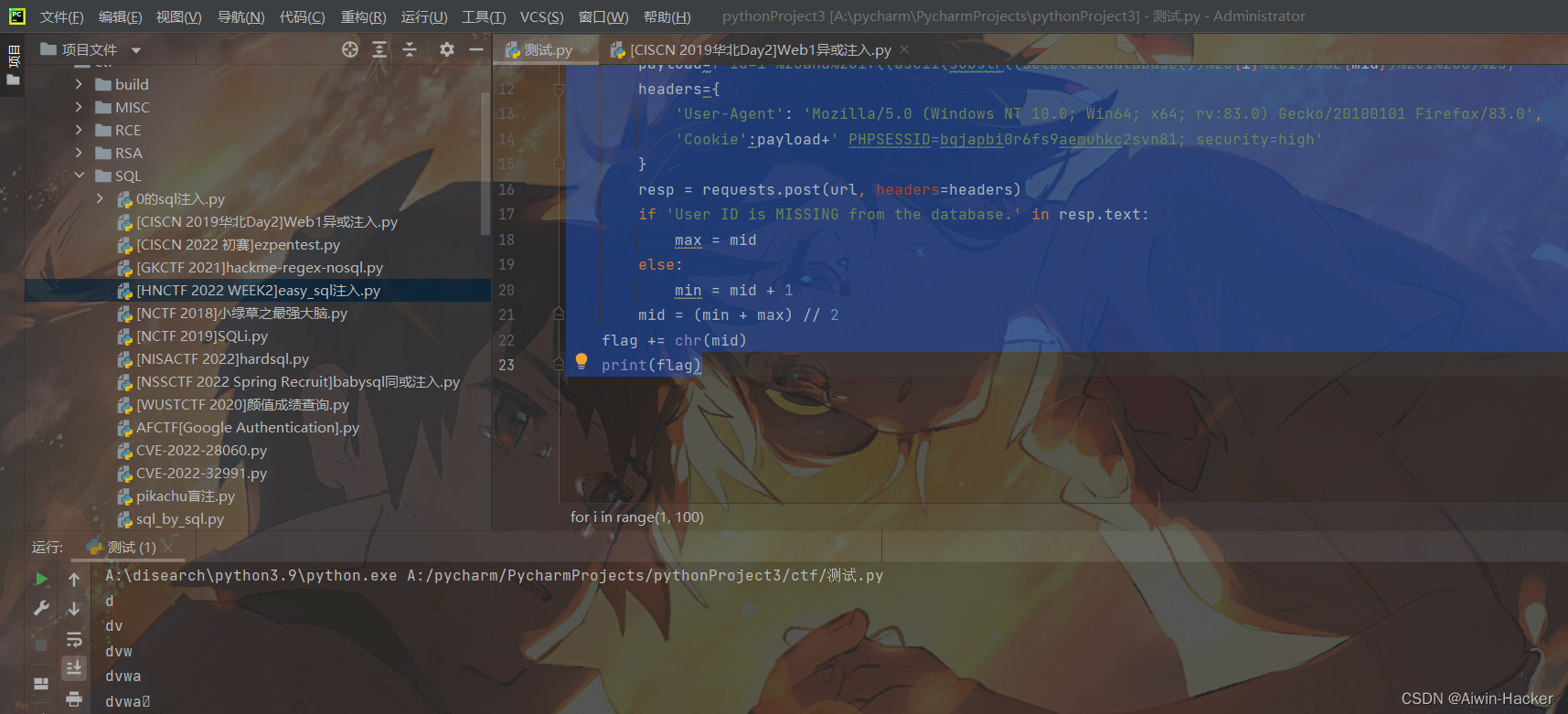Click the up arrow in run console
The height and width of the screenshot is (714, 1568).
coord(74,579)
